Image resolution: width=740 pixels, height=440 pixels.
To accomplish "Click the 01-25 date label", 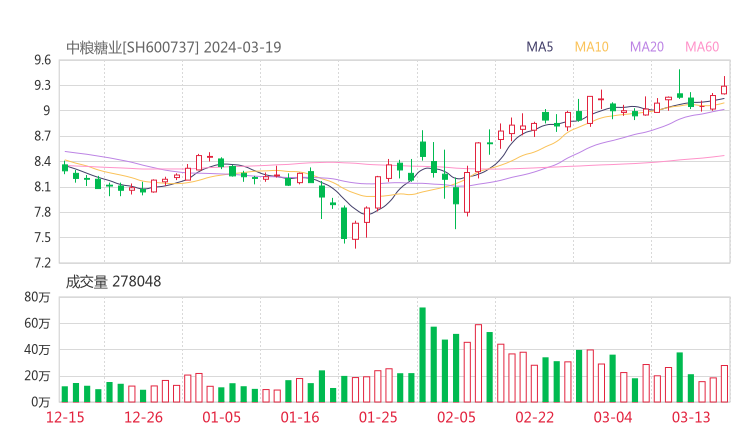I will point(378,417).
